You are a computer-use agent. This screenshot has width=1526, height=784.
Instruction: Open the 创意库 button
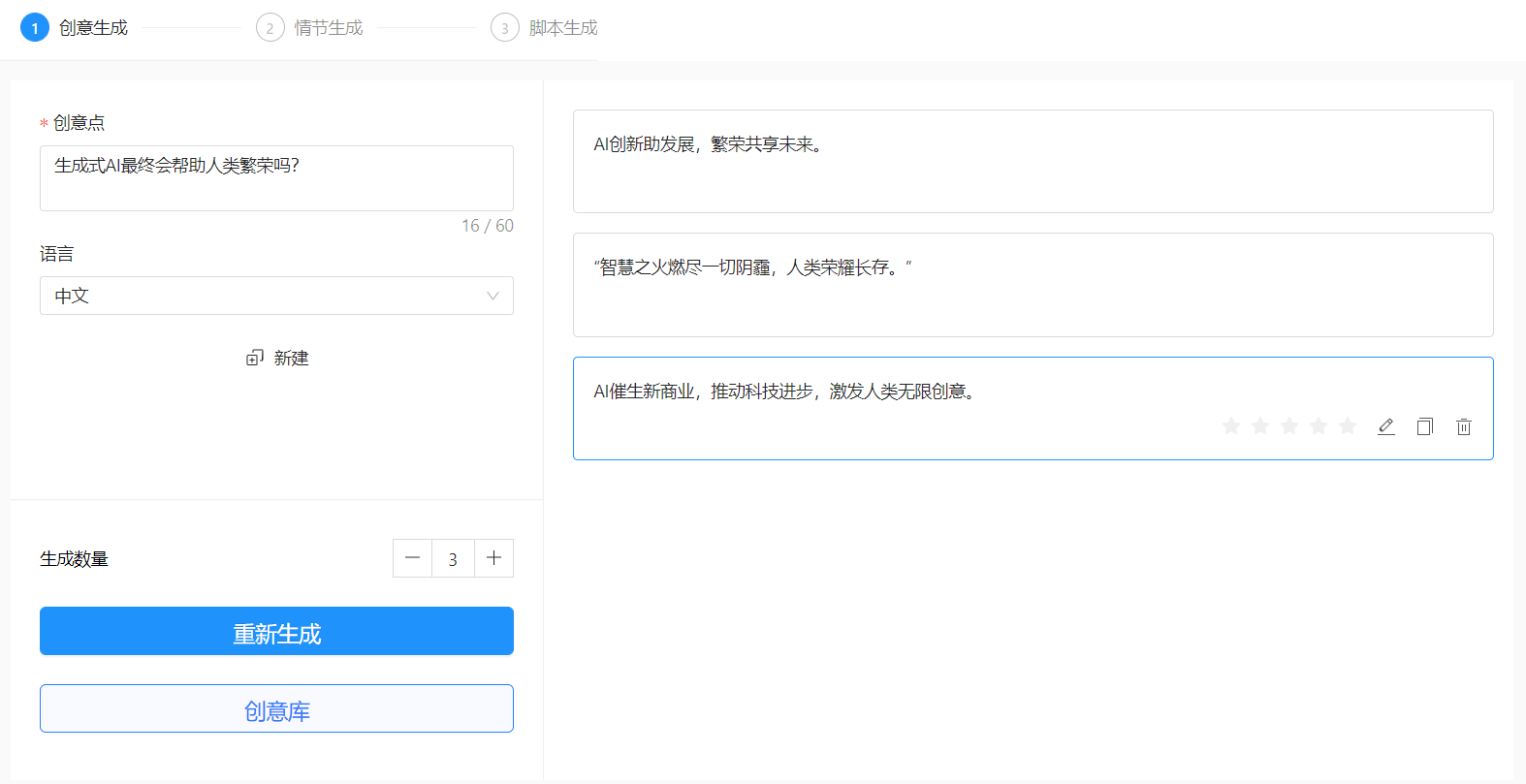pyautogui.click(x=276, y=708)
